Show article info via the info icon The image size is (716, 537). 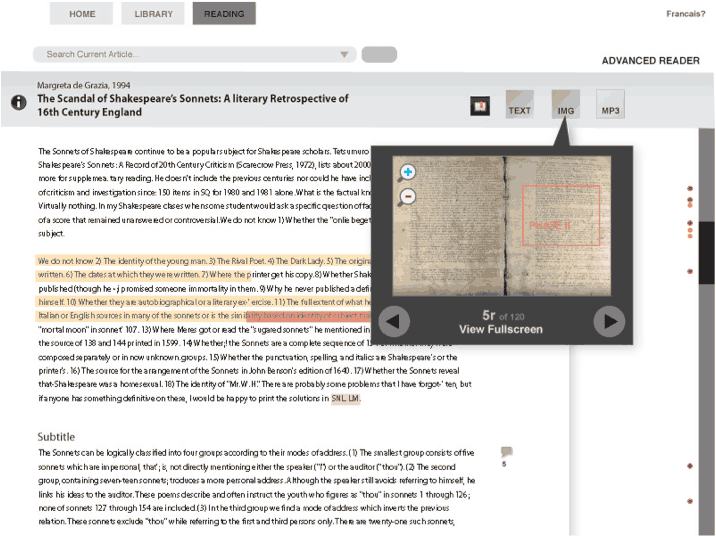point(18,102)
